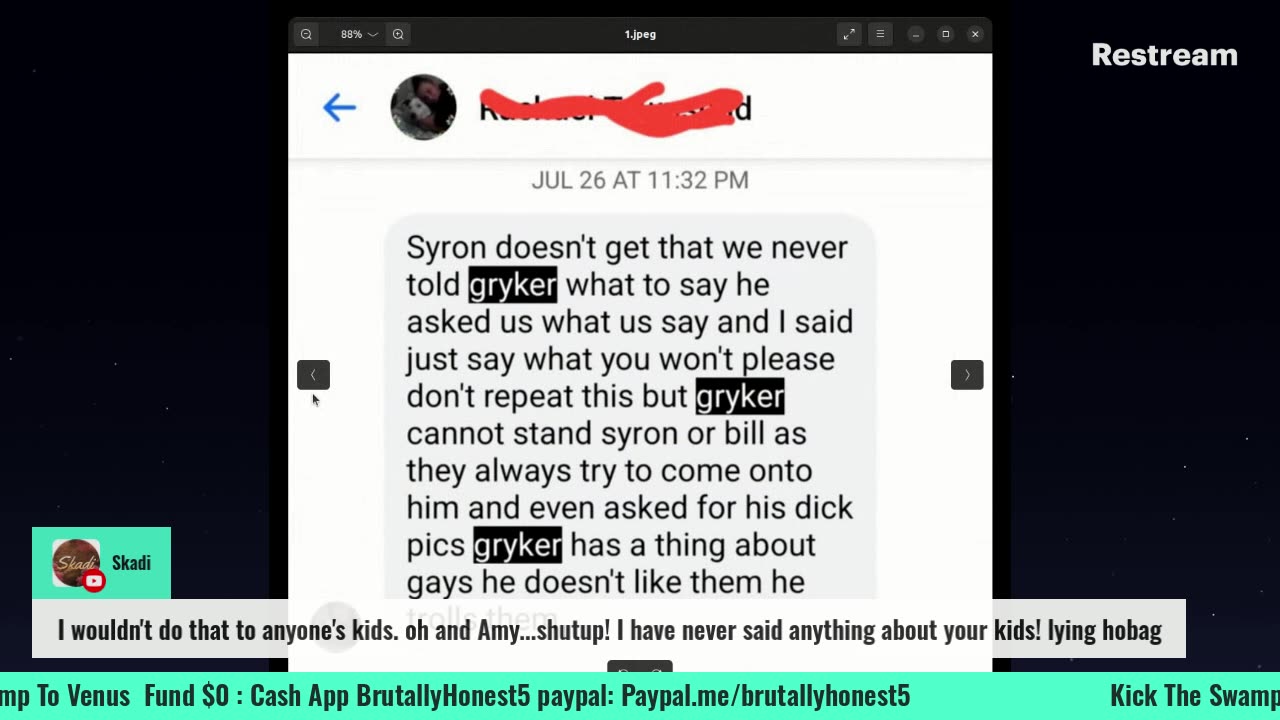Viewport: 1280px width, 720px height.
Task: Click the contact profile picture
Action: click(423, 107)
